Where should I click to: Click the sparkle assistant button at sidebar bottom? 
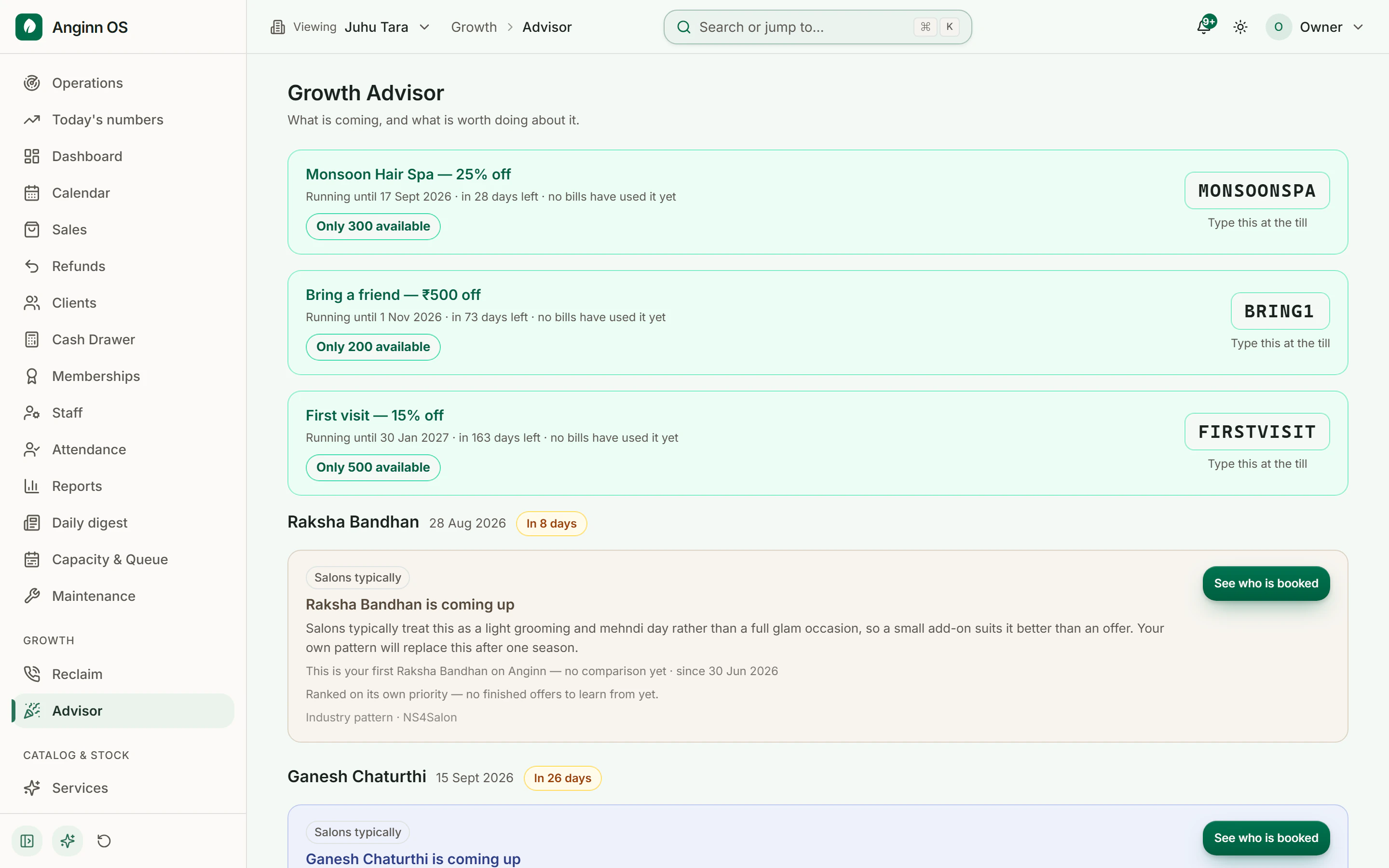point(68,841)
